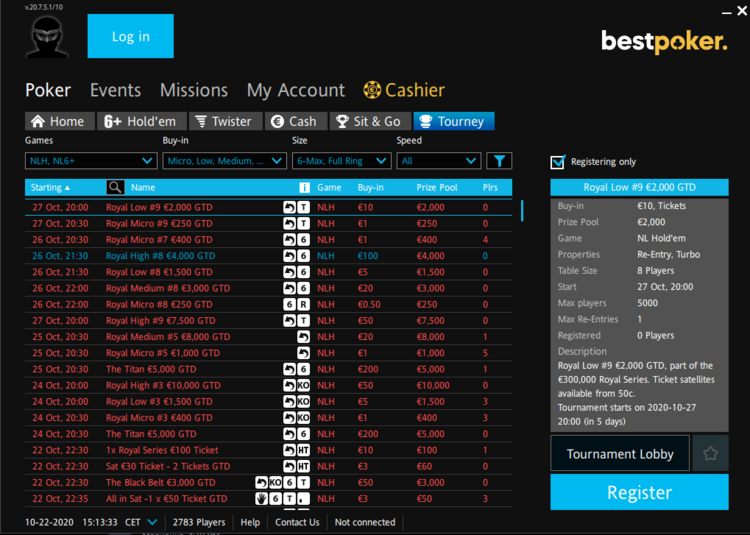Click HT icon in Sat €30 Ticket row

303,466
